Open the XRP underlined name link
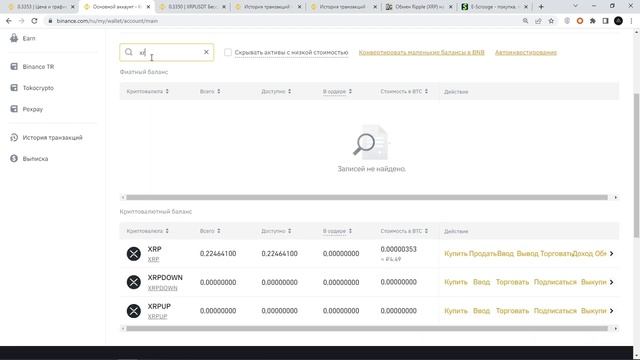The width and height of the screenshot is (640, 360). (153, 259)
